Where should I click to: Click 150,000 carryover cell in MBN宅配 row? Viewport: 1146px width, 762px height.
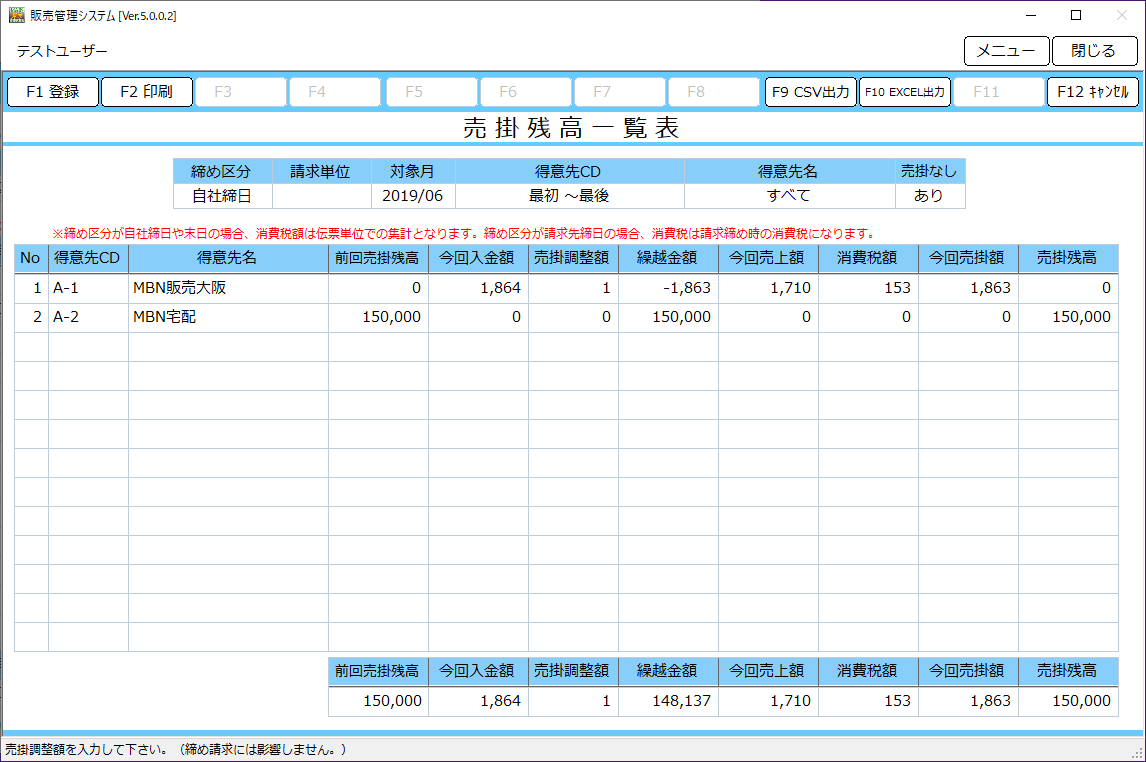point(668,318)
